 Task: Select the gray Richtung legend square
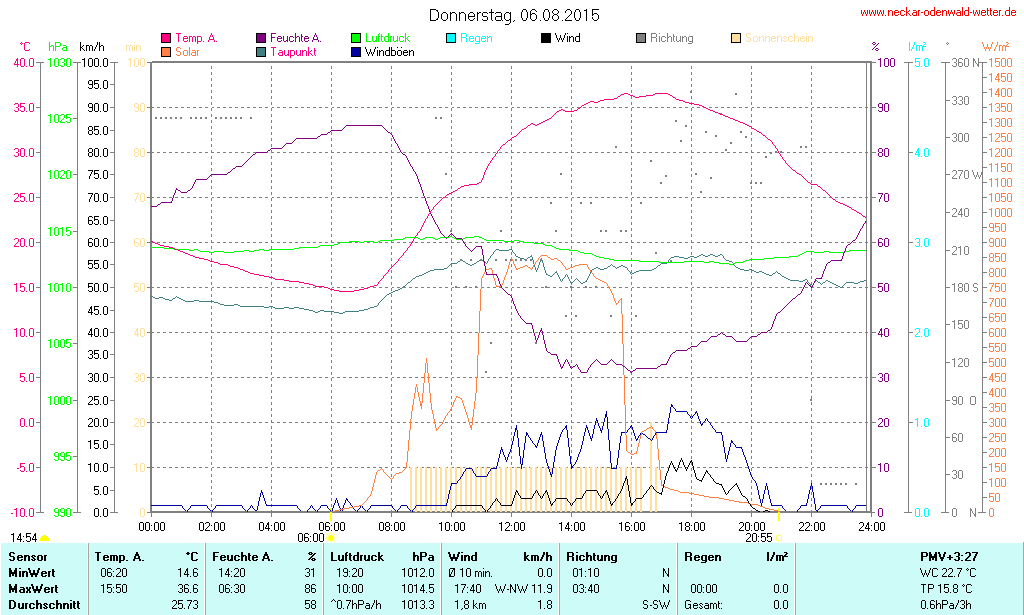[641, 38]
